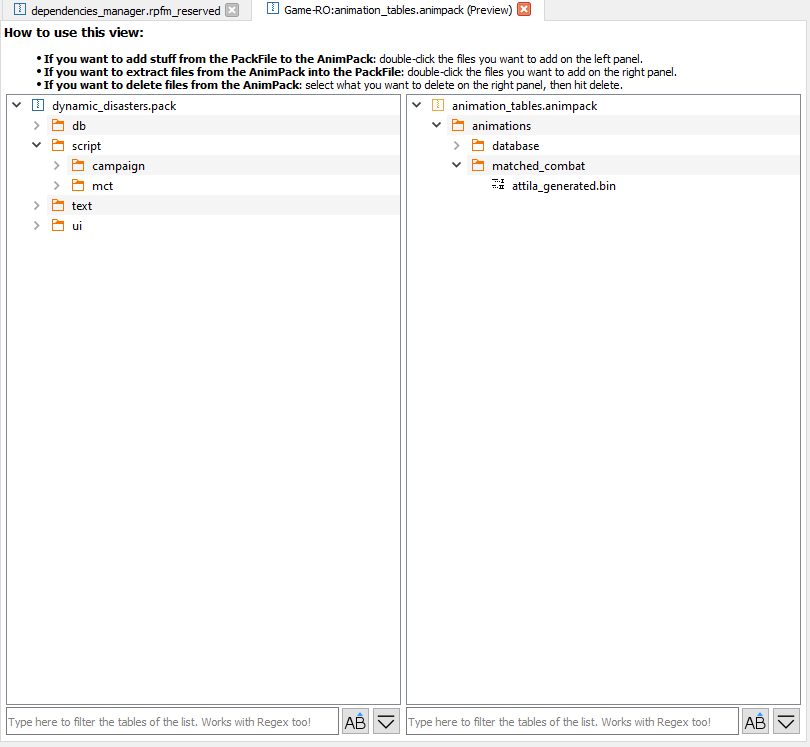Click the left panel filter text field
Screen dimensions: 810x747
tap(172, 721)
